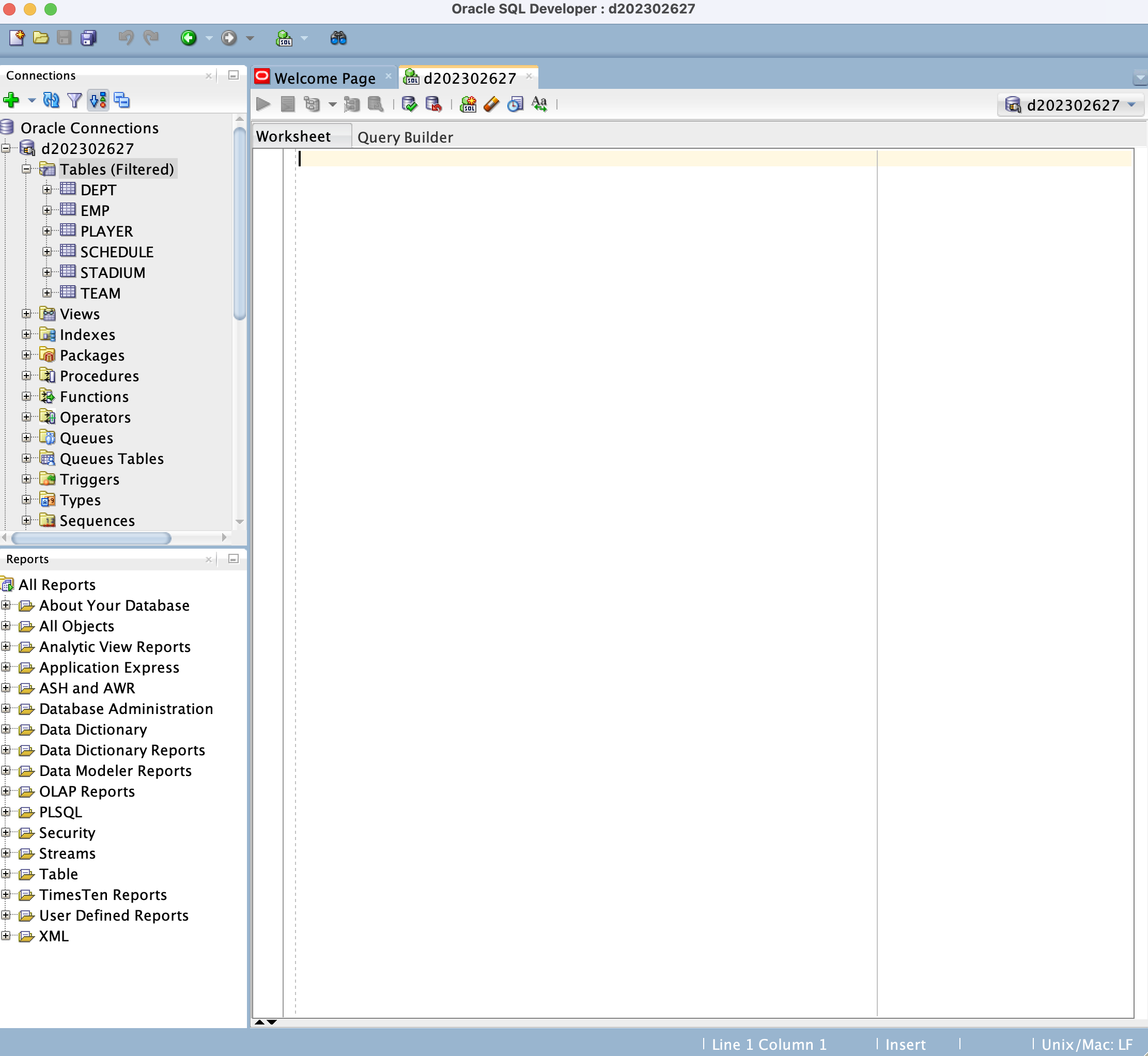Viewport: 1148px width, 1056px height.
Task: Click the binoculars Find DB Object icon
Action: click(338, 38)
